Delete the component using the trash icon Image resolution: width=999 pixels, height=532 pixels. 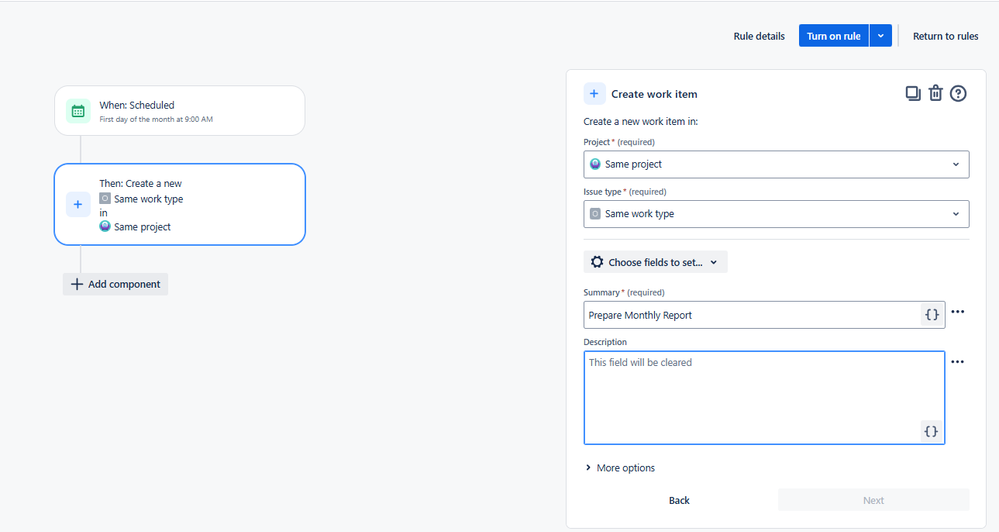pyautogui.click(x=935, y=94)
